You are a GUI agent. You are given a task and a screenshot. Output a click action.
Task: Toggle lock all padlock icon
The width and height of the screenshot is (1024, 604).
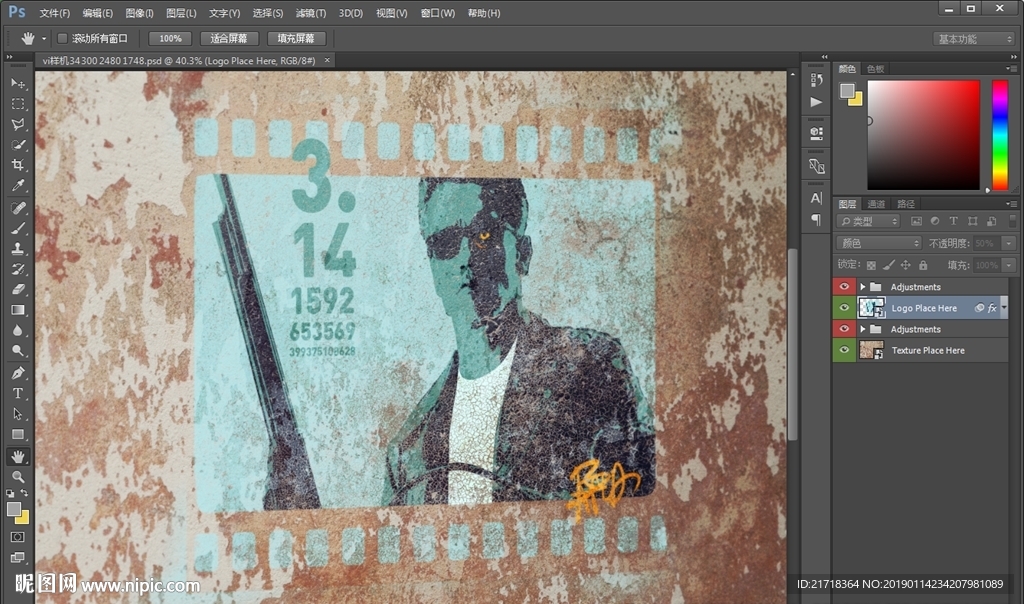click(923, 265)
